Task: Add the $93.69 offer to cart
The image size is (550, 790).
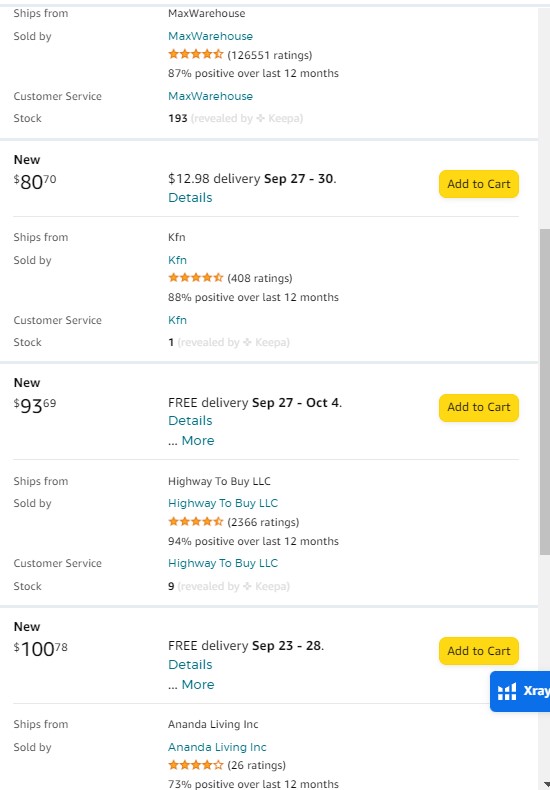Action: coord(478,407)
